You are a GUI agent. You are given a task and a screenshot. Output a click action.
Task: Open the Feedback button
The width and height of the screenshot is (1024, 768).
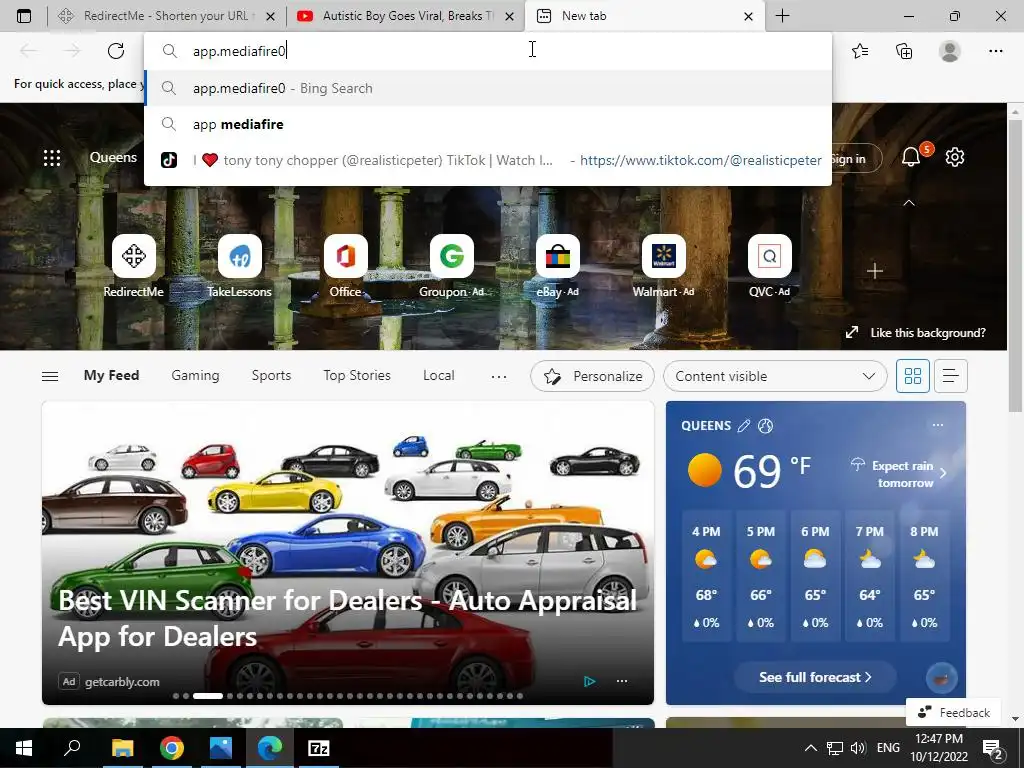pyautogui.click(x=953, y=712)
